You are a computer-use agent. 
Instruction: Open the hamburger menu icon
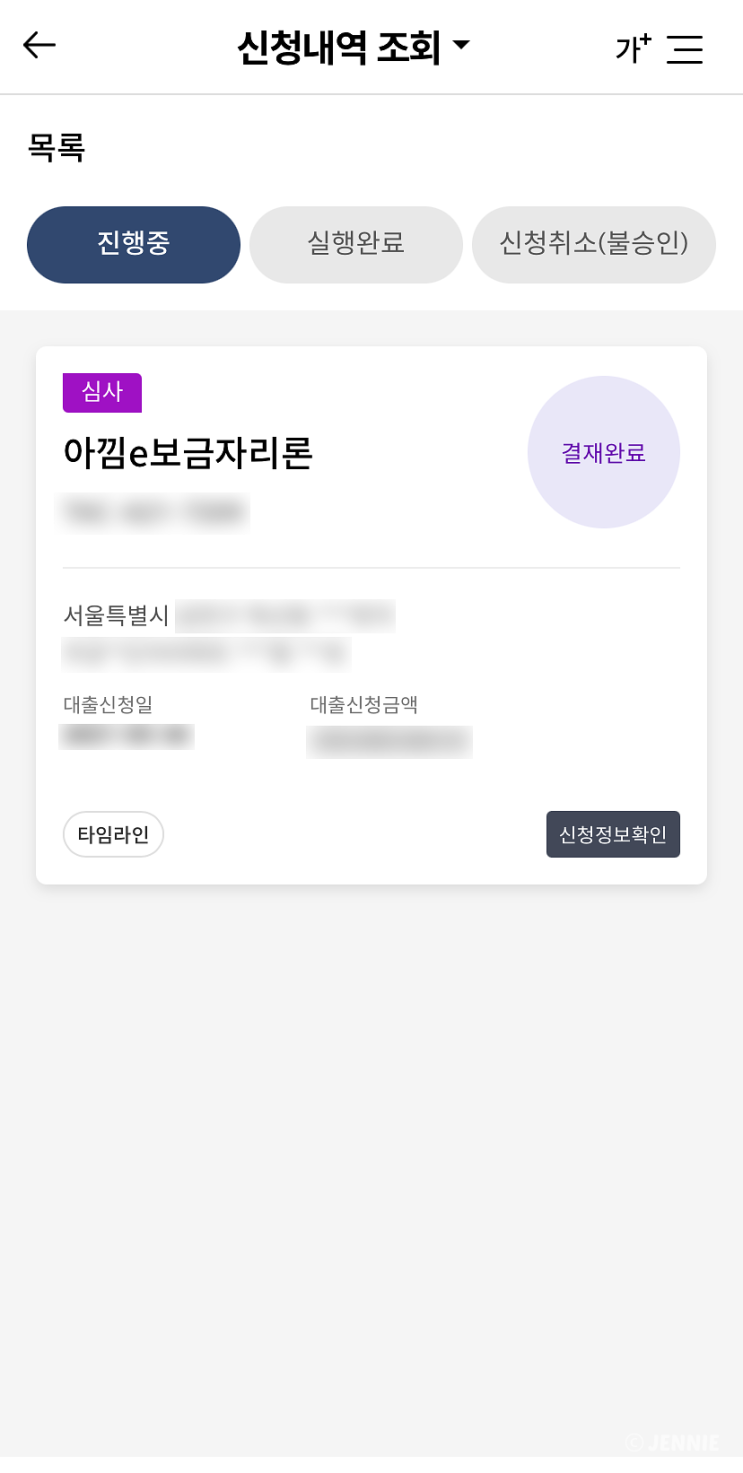(x=684, y=49)
